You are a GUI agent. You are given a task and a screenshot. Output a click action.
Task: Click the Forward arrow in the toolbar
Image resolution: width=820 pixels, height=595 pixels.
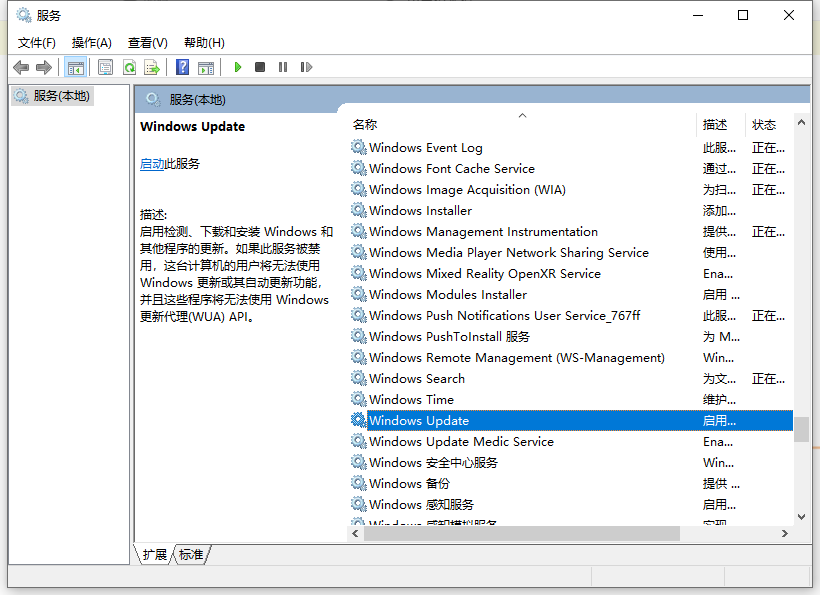43,67
